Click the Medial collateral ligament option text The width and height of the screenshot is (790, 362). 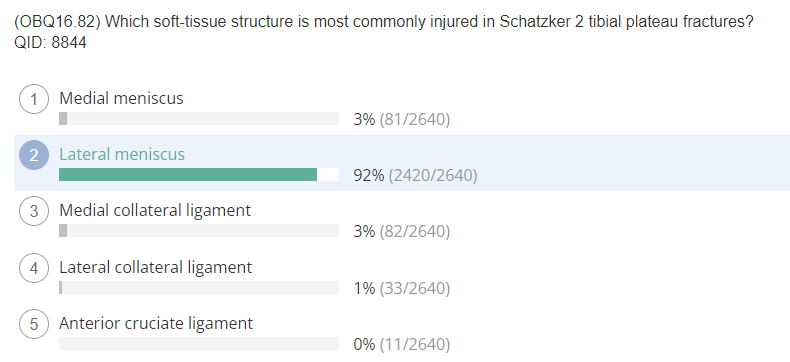tap(155, 210)
